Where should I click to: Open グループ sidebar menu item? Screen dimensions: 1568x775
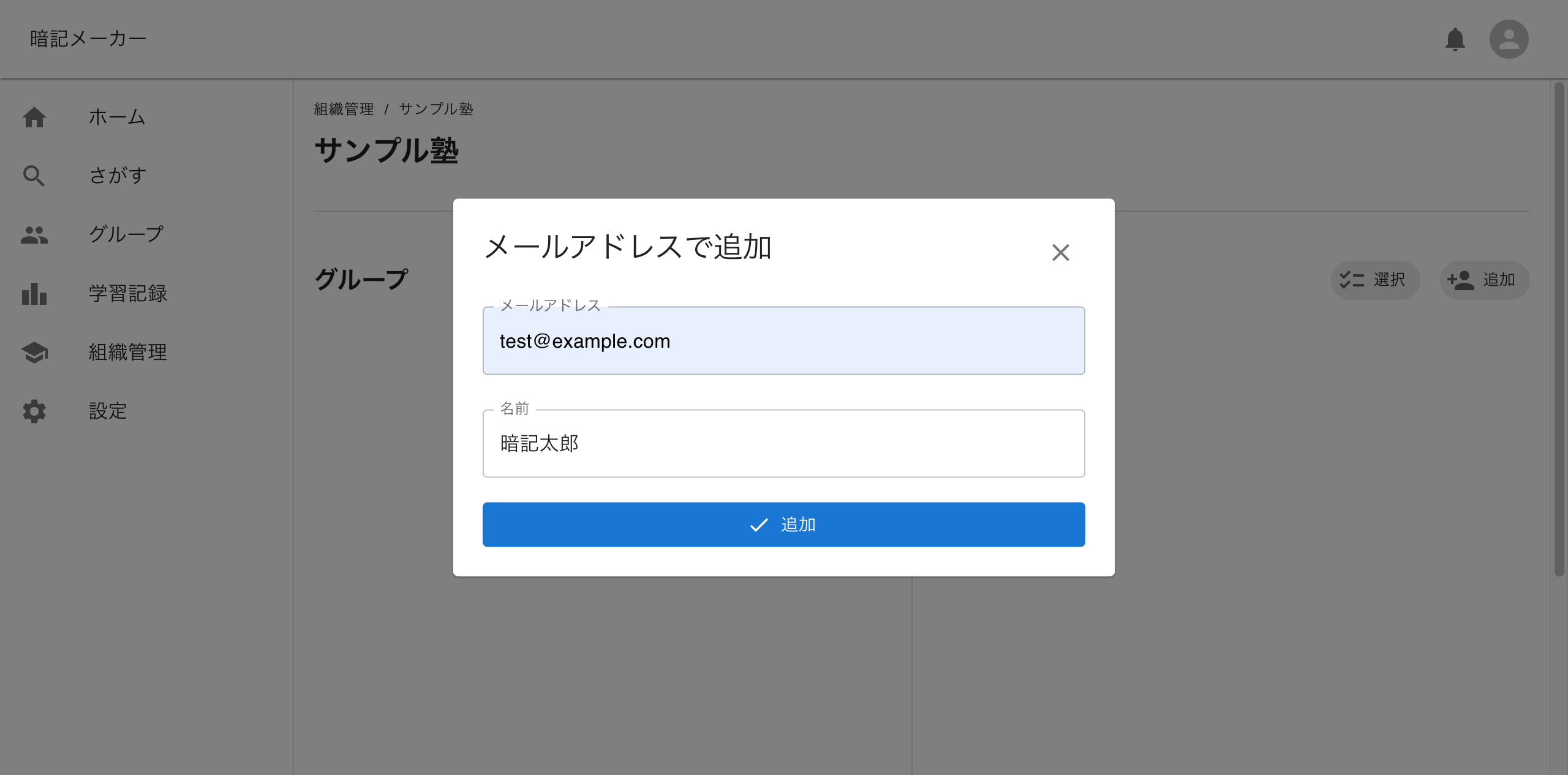pyautogui.click(x=147, y=234)
